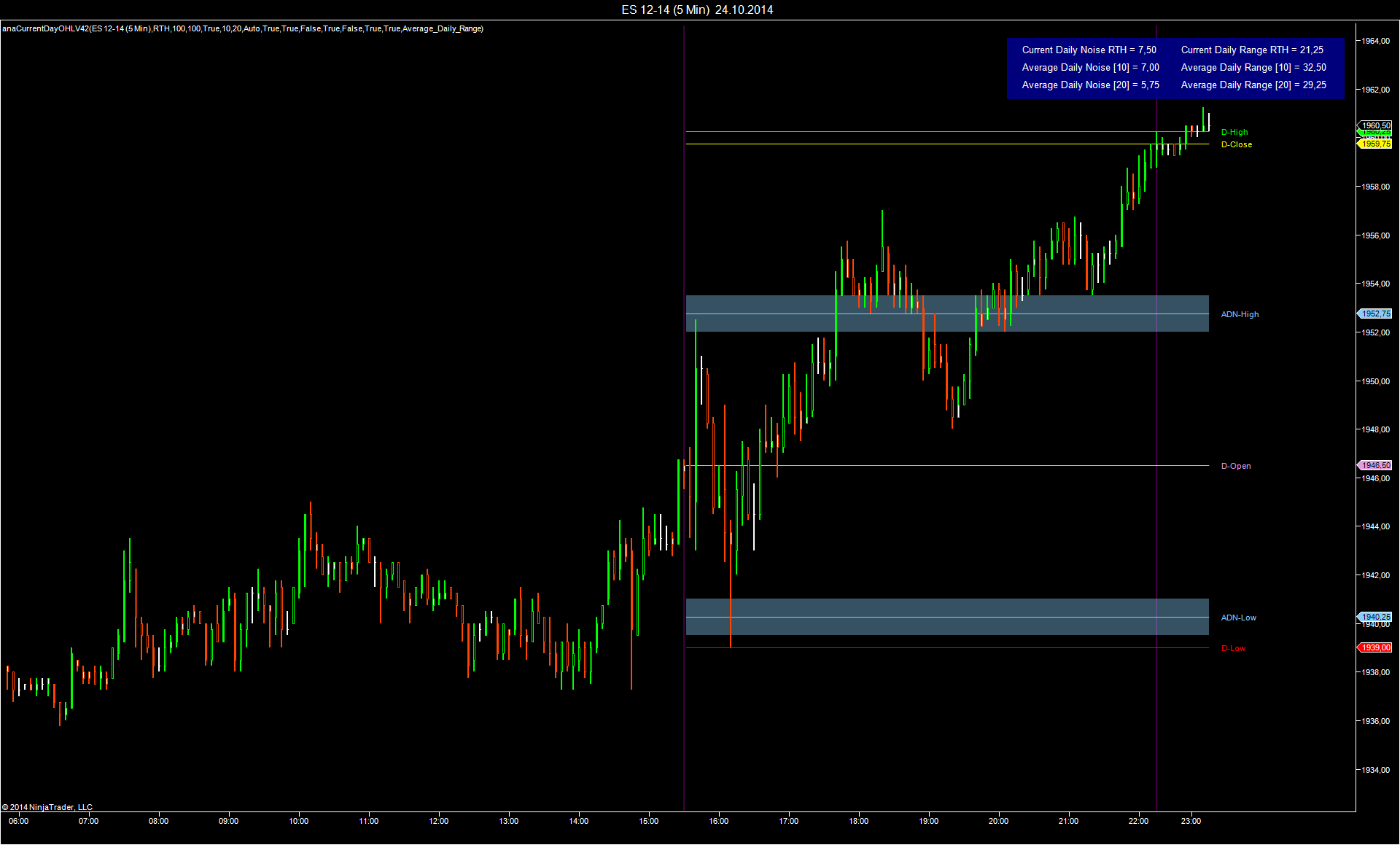Click the light-blue 1940,25 price marker
The height and width of the screenshot is (845, 1400).
pos(1375,617)
